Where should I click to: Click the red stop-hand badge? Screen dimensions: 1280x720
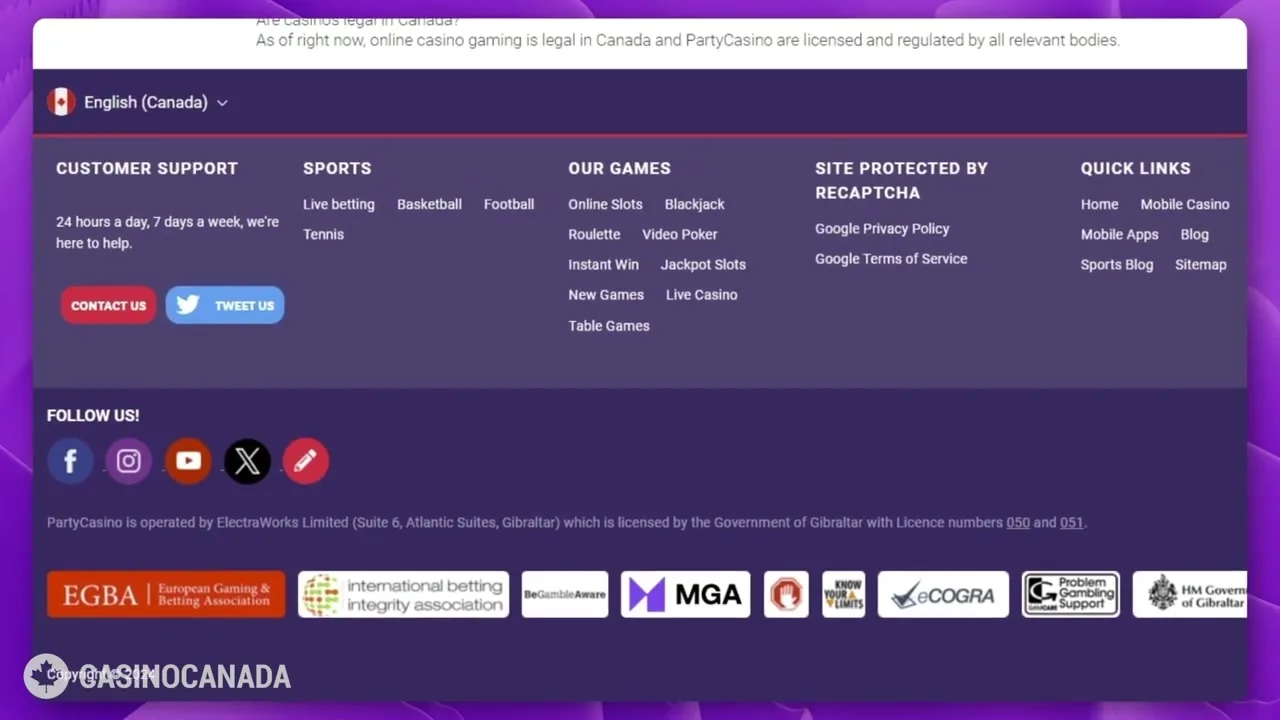pos(786,594)
